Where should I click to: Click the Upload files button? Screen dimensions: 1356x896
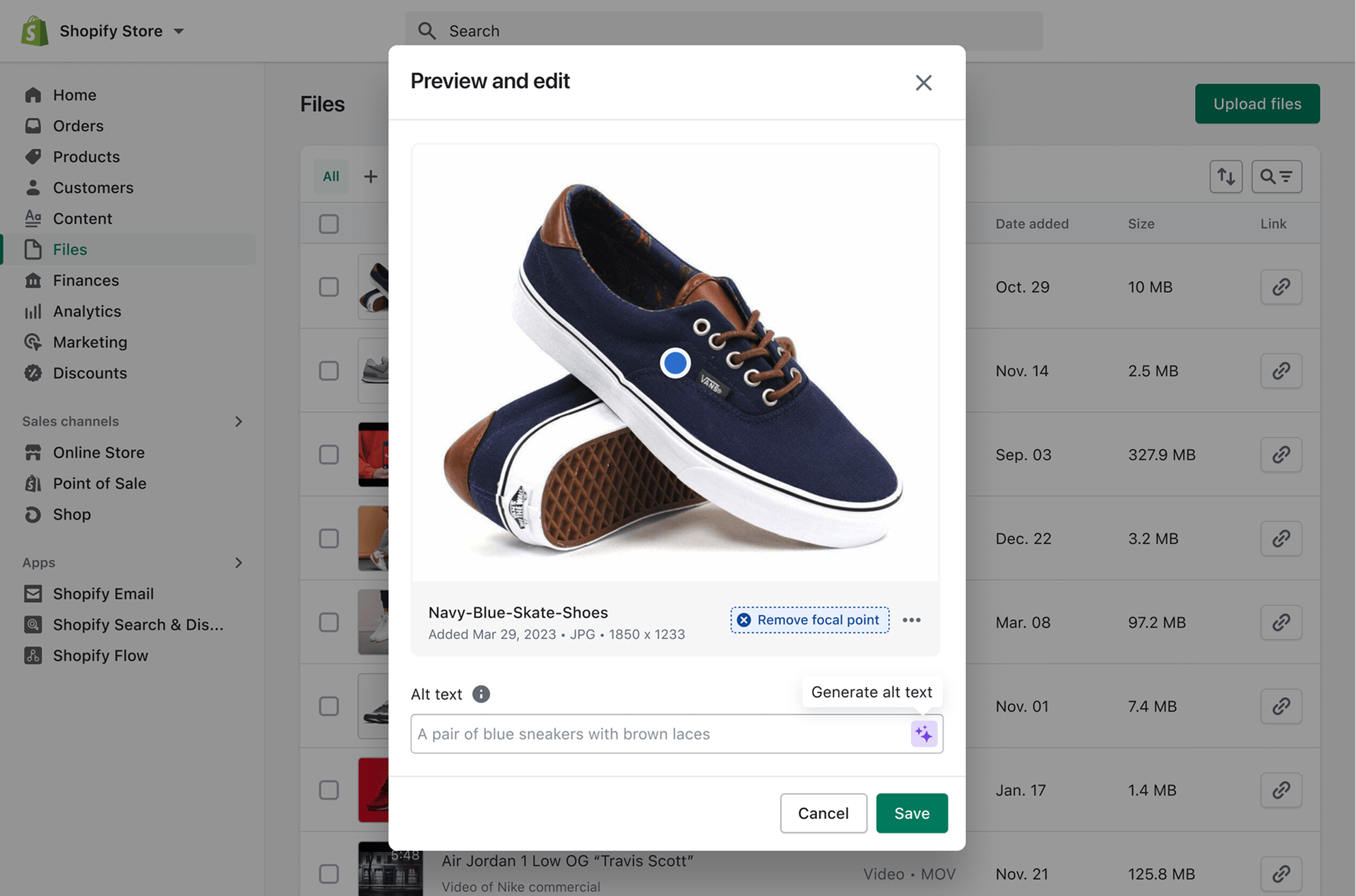[1257, 104]
